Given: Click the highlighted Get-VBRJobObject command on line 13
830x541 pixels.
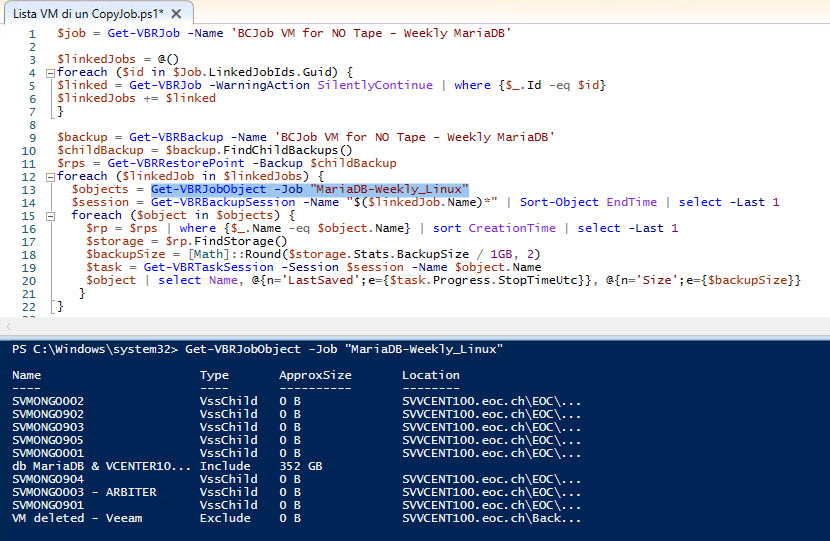Looking at the screenshot, I should [x=310, y=189].
